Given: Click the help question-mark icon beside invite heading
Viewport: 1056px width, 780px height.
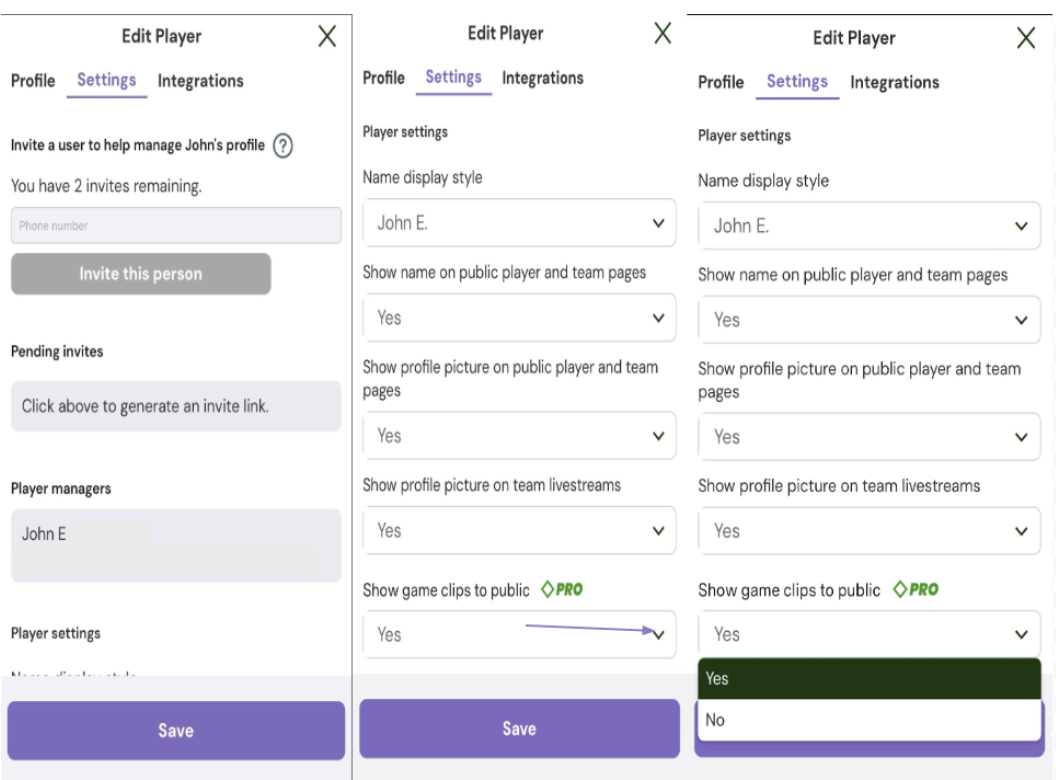Looking at the screenshot, I should (284, 146).
